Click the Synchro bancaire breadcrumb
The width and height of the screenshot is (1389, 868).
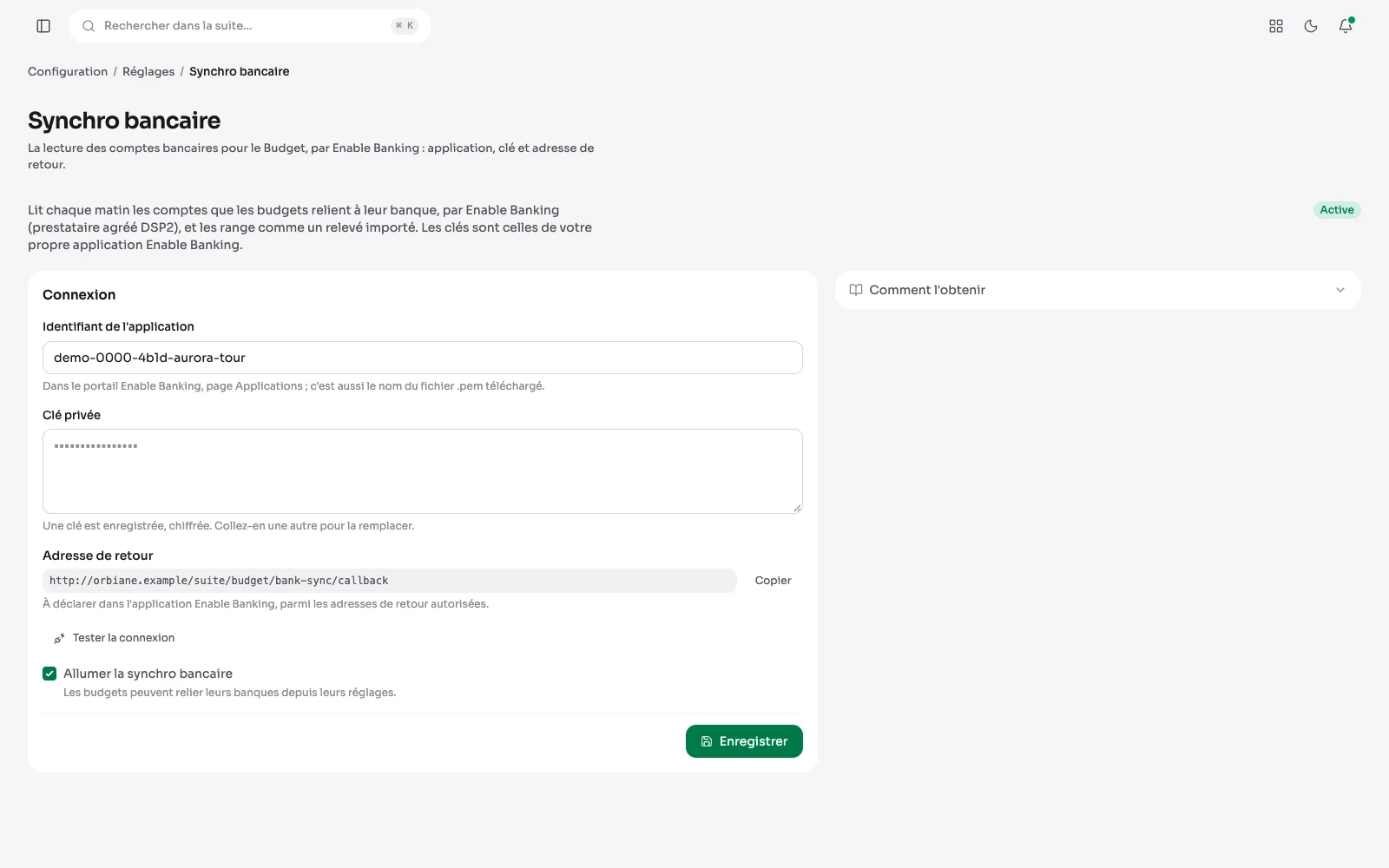point(240,71)
